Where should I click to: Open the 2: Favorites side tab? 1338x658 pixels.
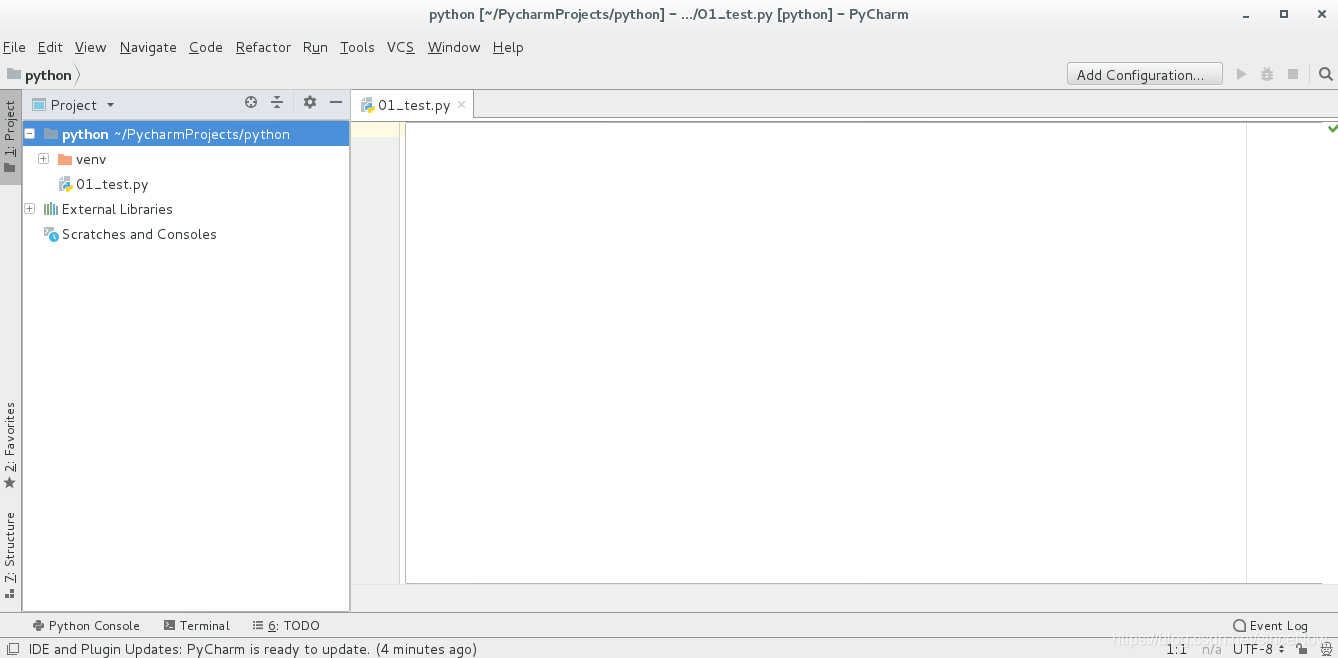point(10,445)
